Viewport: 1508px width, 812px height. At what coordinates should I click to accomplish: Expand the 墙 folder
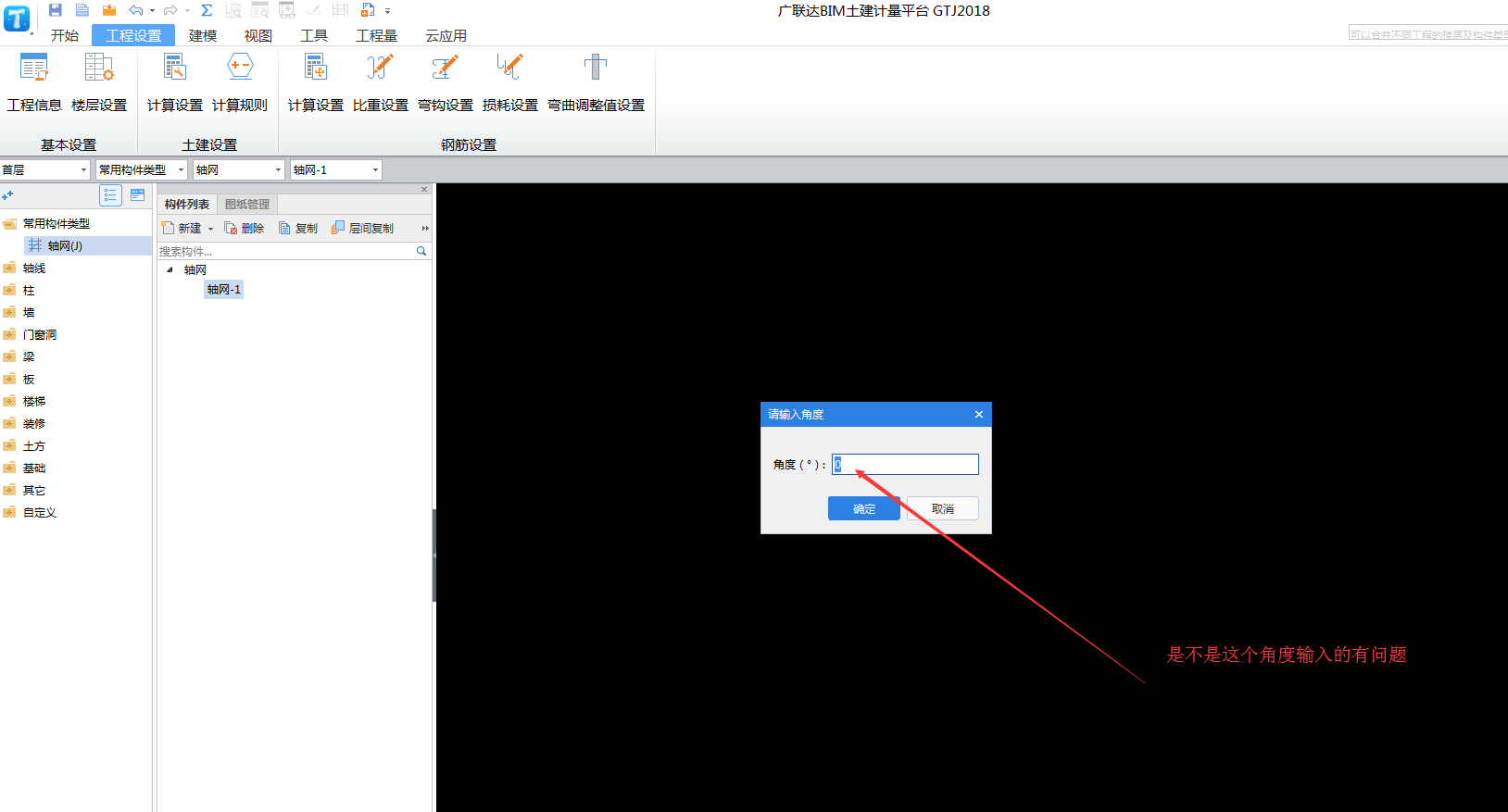pyautogui.click(x=9, y=312)
